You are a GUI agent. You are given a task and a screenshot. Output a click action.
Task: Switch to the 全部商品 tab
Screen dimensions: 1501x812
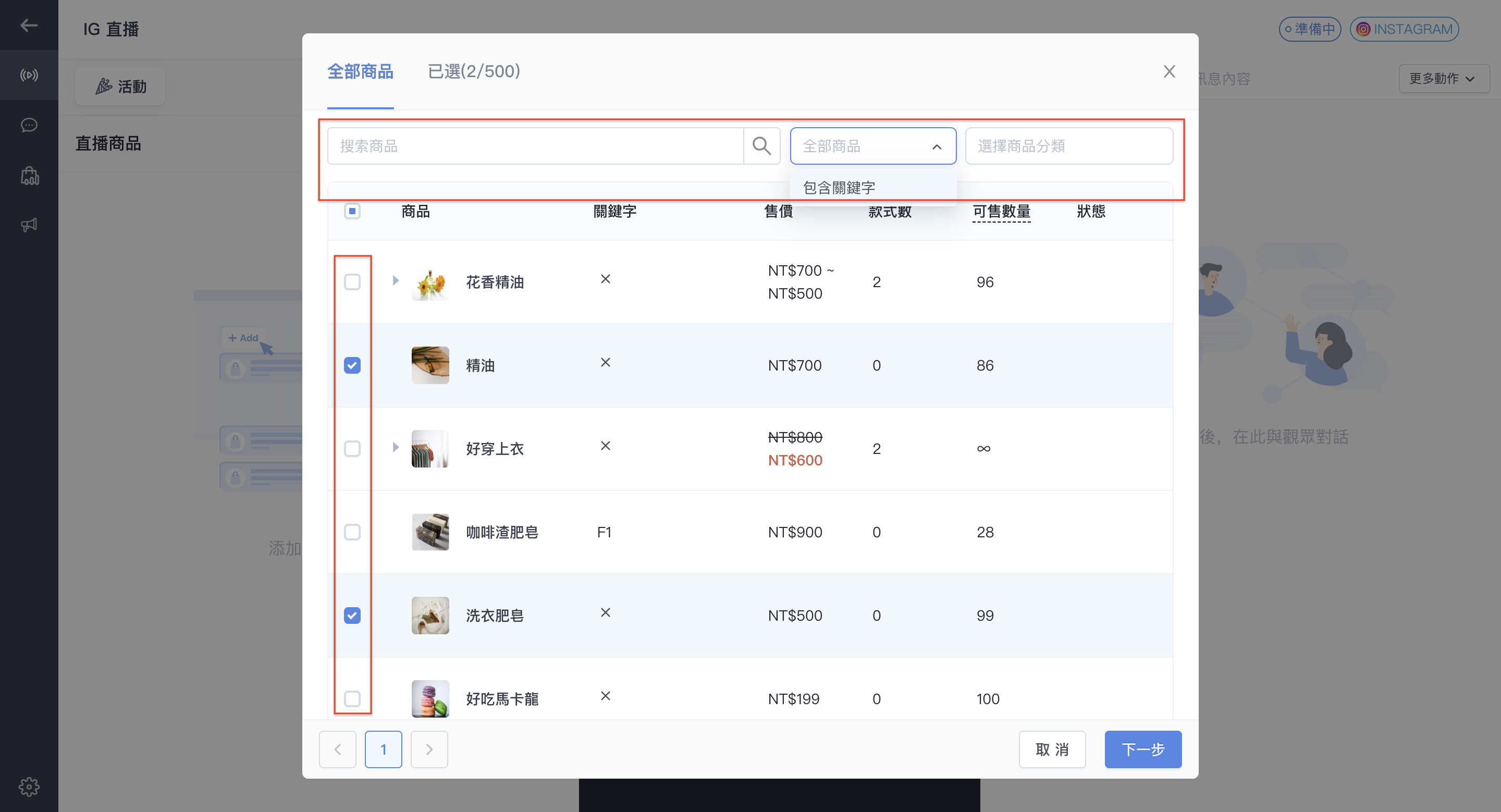360,71
